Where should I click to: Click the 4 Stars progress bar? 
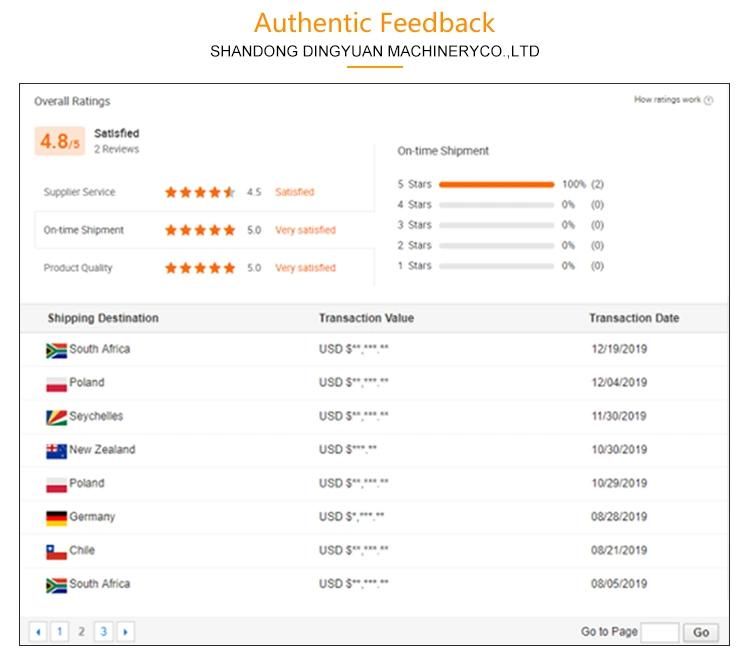496,205
